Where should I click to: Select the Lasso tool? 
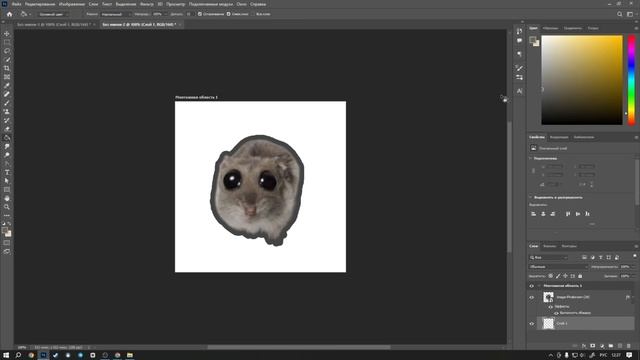tap(7, 51)
